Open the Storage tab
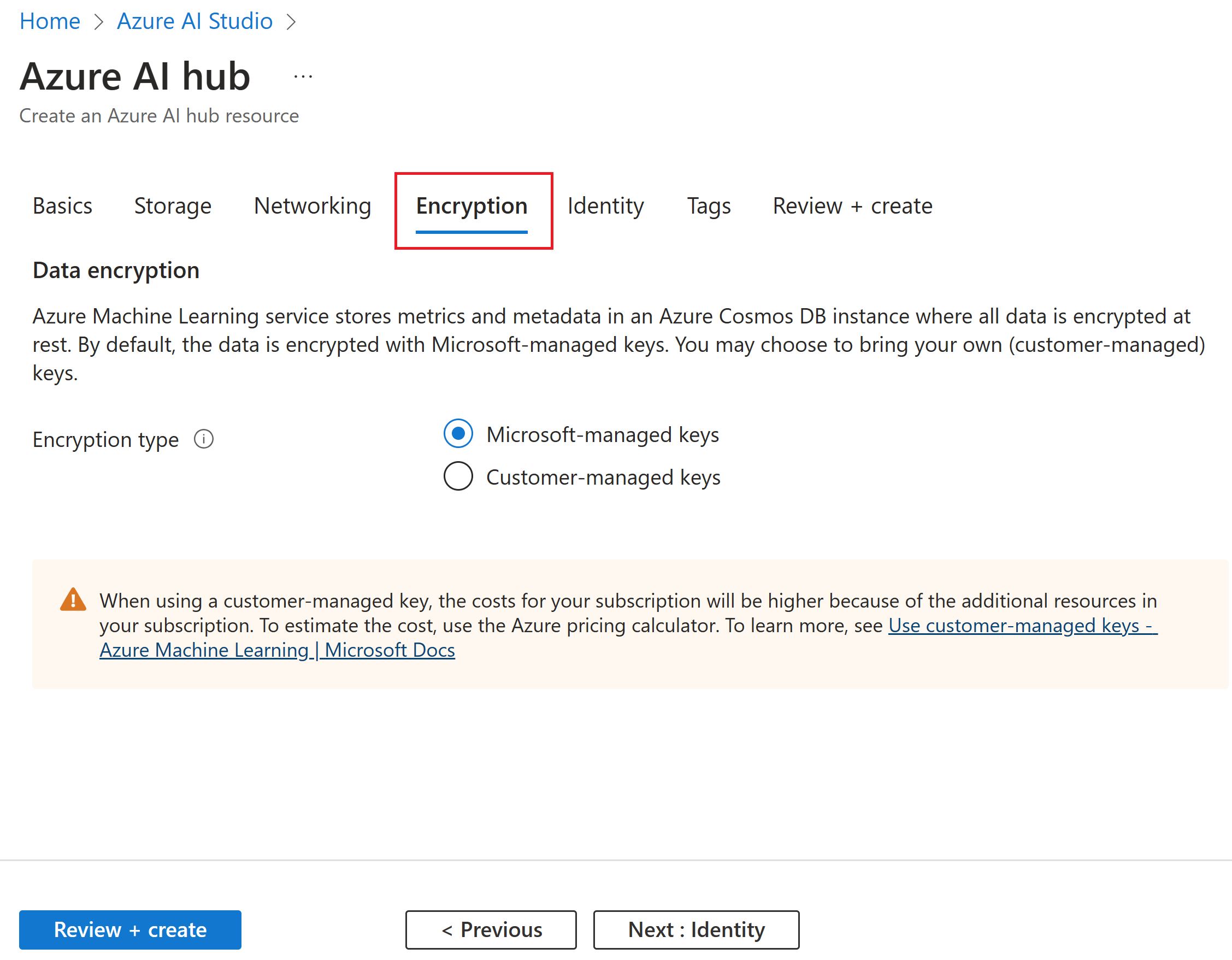The image size is (1232, 960). coord(173,206)
